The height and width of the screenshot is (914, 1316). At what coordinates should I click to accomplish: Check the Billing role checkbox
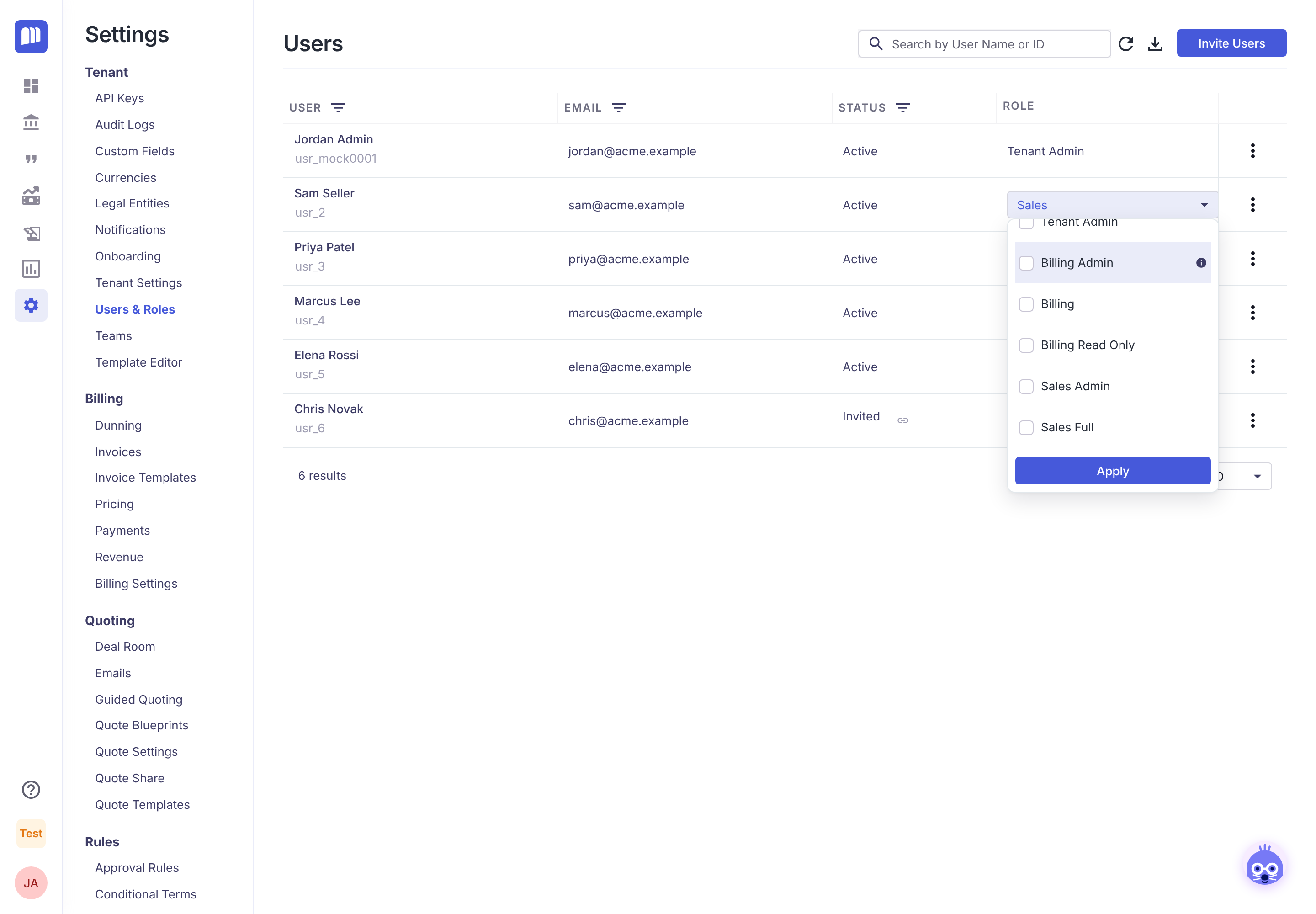[1026, 304]
